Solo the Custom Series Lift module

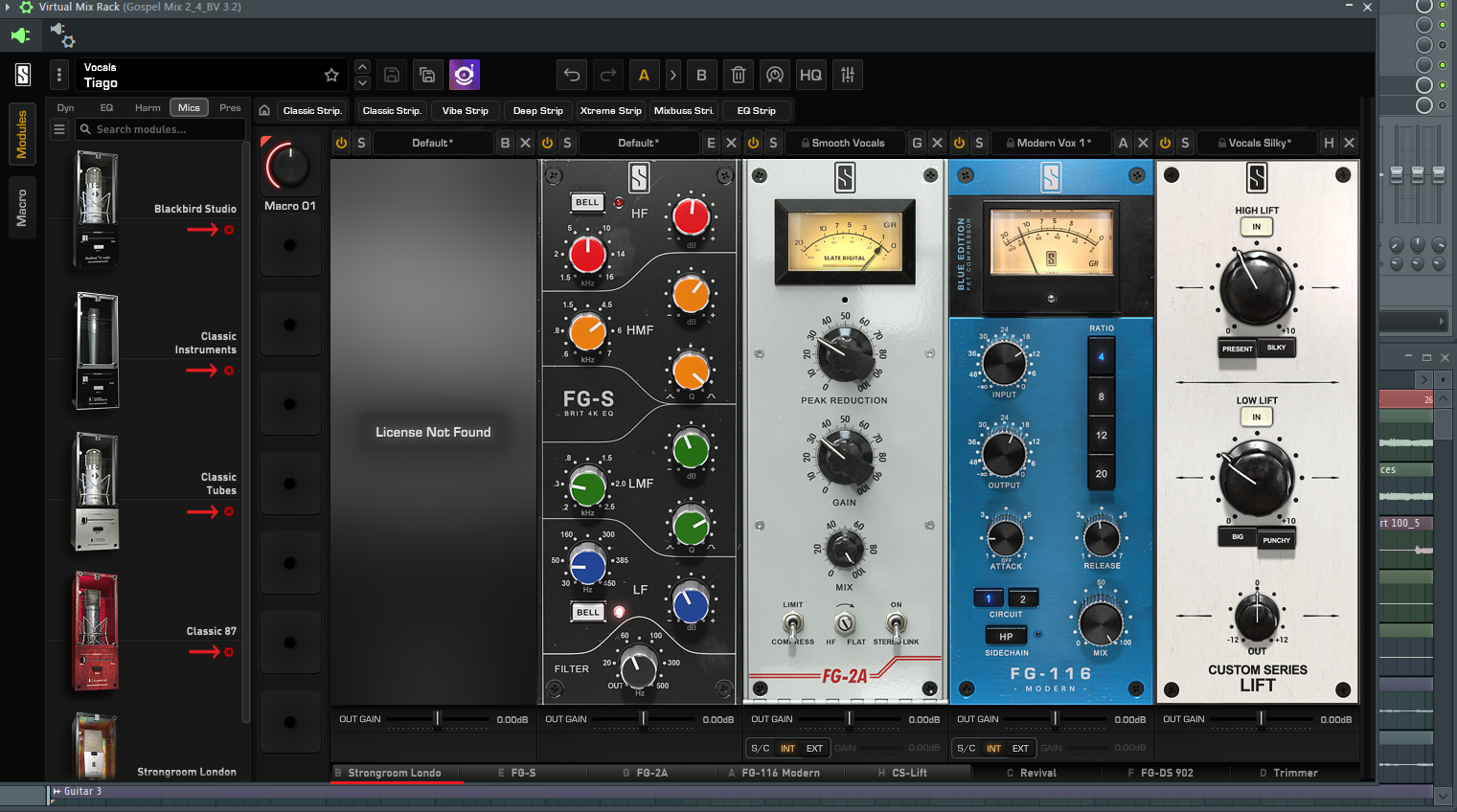[1185, 143]
